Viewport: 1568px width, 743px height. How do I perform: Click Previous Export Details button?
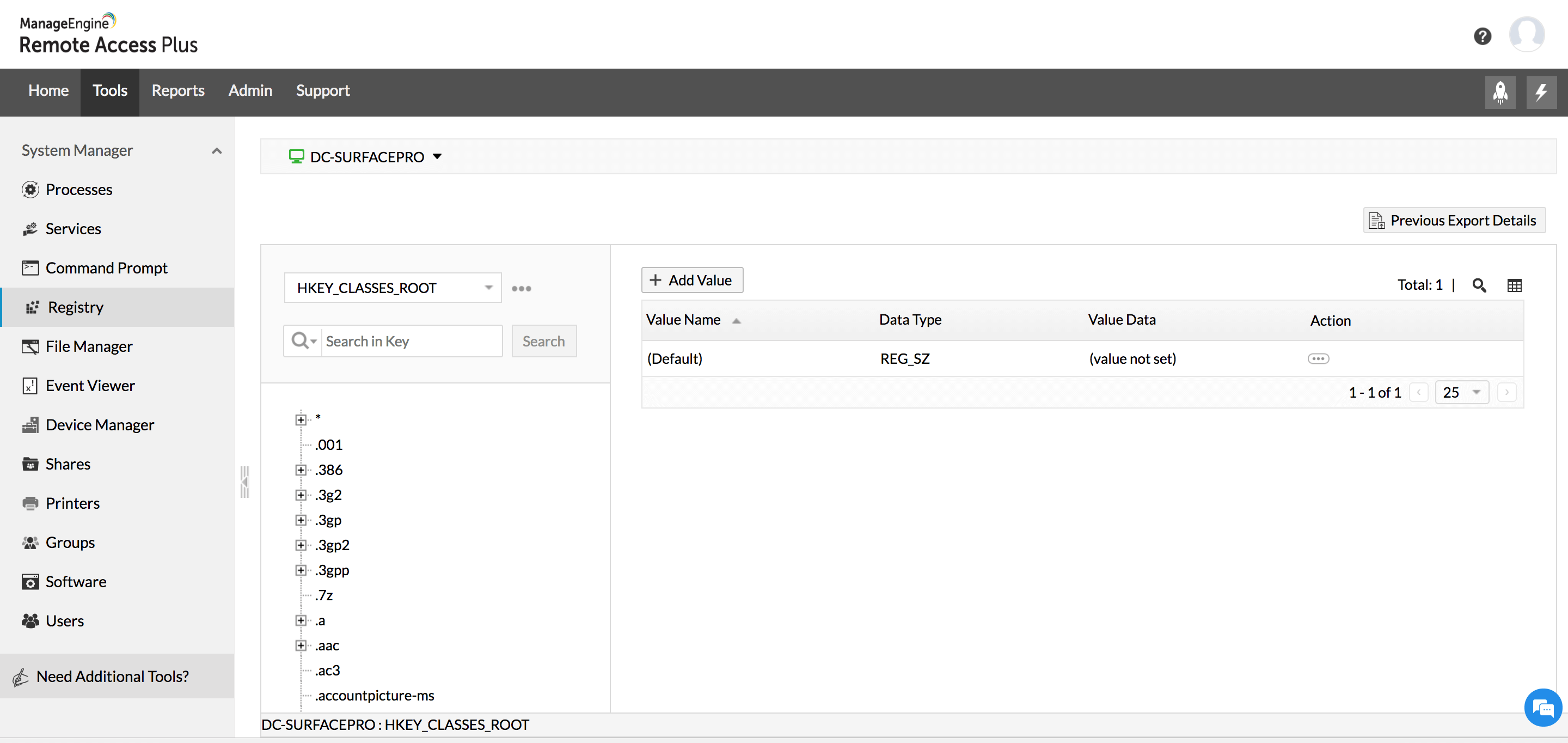coord(1454,221)
